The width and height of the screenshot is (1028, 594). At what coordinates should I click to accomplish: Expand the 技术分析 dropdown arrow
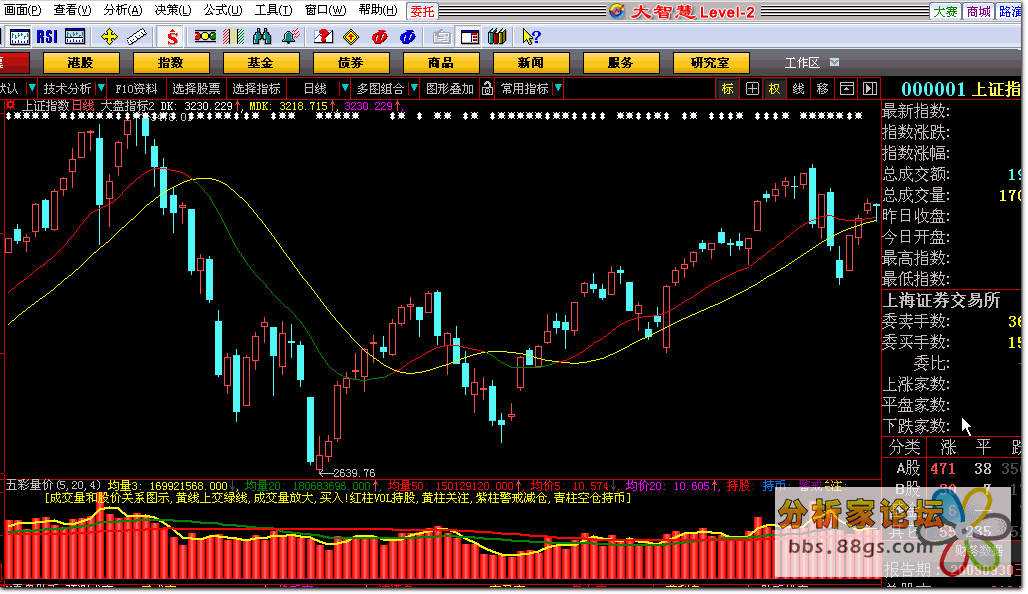click(100, 88)
